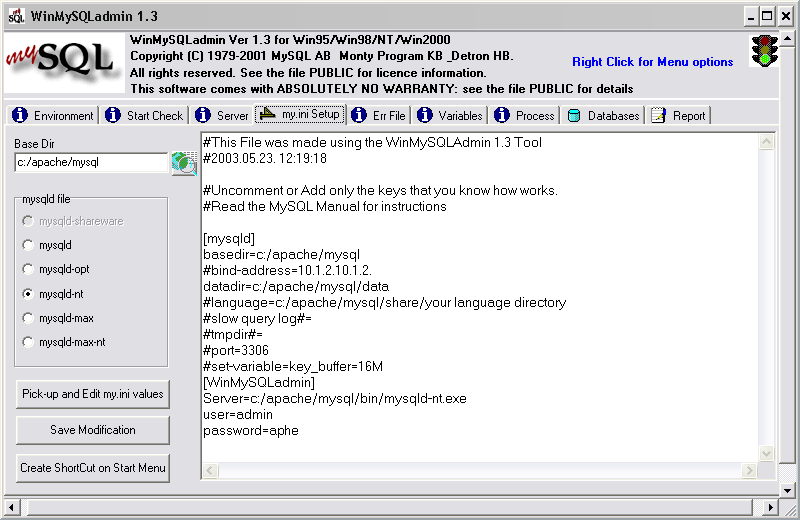Choose the mysqld-max radio button
This screenshot has width=800, height=520.
click(28, 318)
